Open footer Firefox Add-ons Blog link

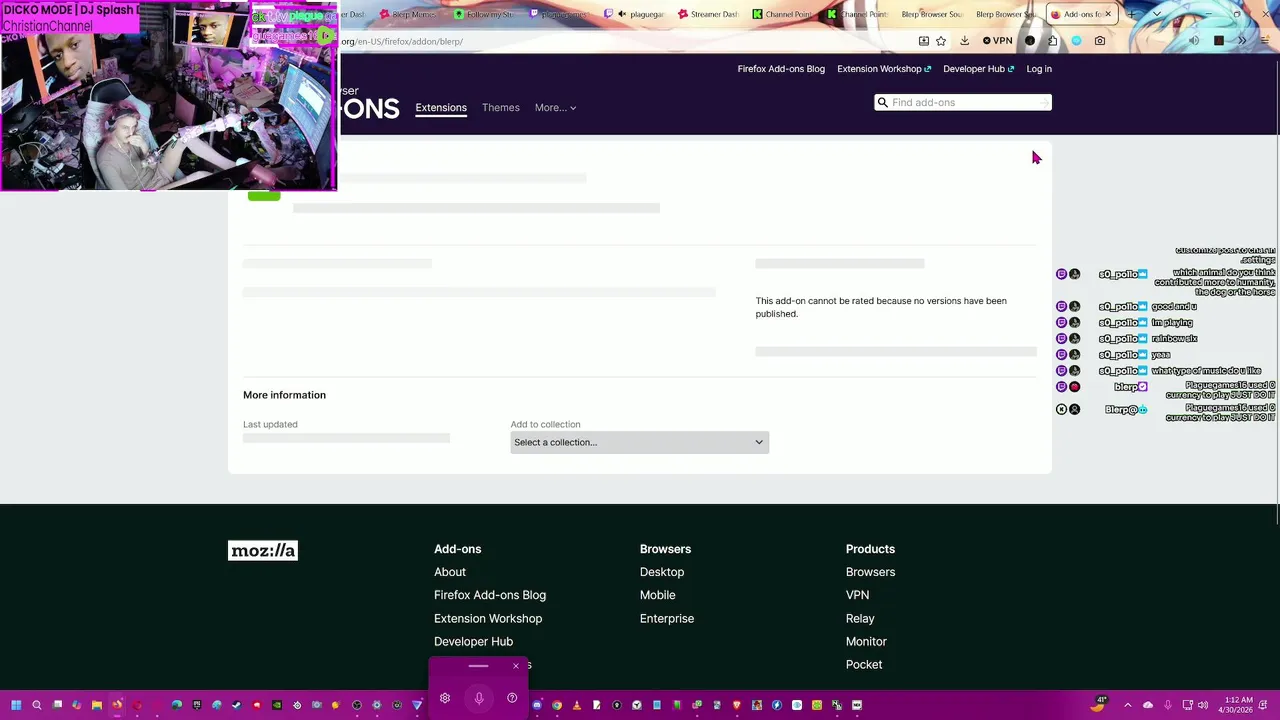(x=490, y=595)
